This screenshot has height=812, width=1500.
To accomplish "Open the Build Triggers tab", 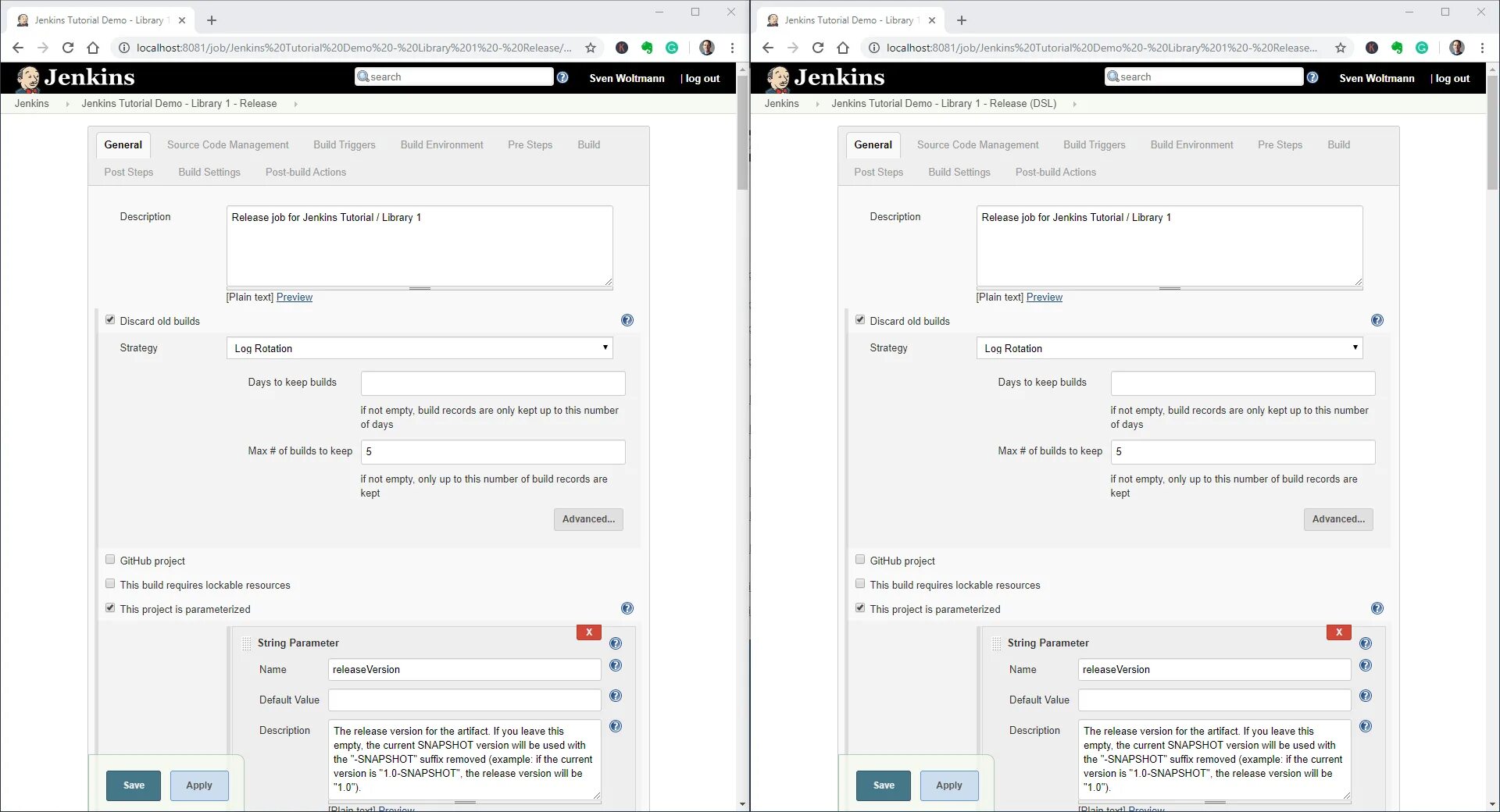I will click(x=344, y=144).
